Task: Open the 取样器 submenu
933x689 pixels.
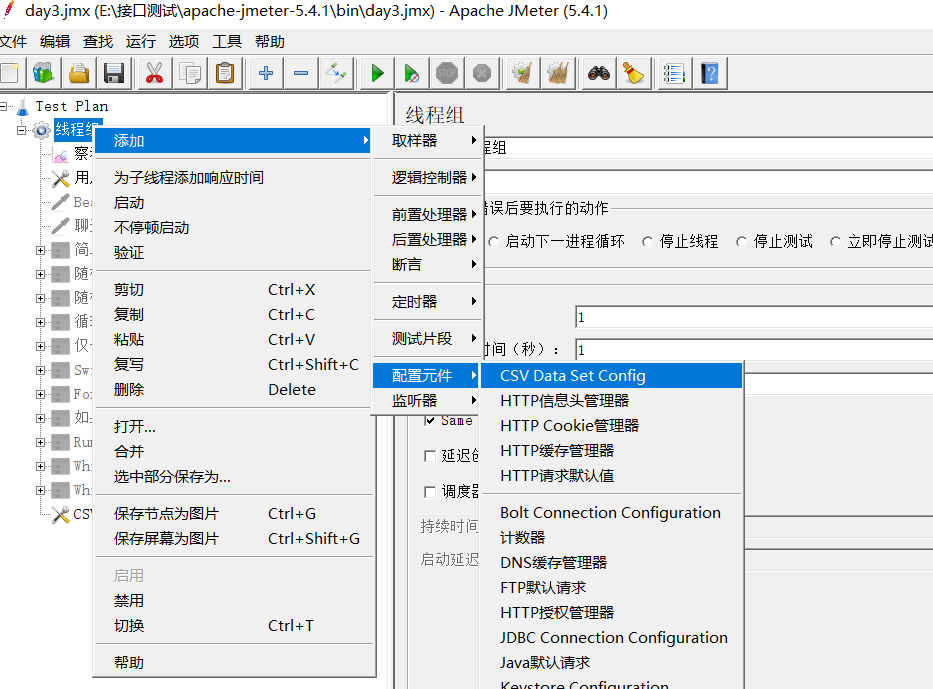Action: tap(428, 141)
